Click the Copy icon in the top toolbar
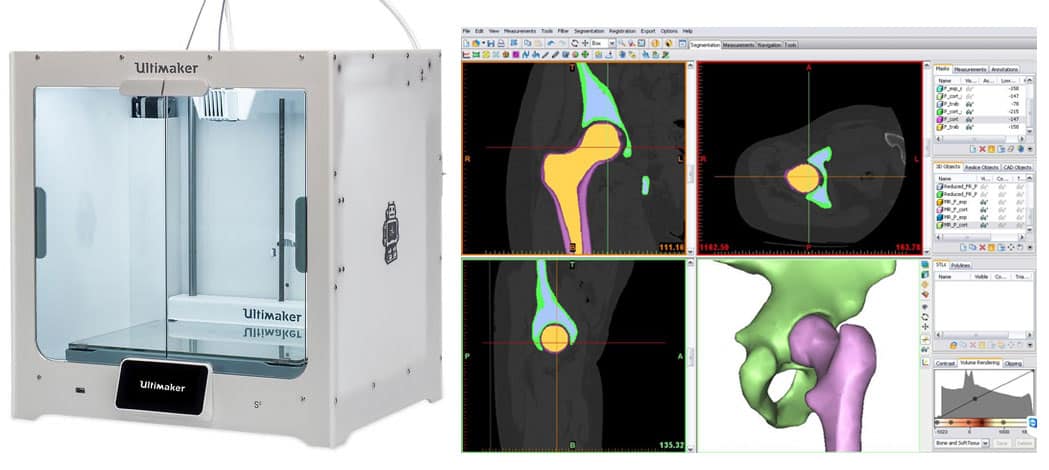The image size is (1049, 470). pos(527,43)
